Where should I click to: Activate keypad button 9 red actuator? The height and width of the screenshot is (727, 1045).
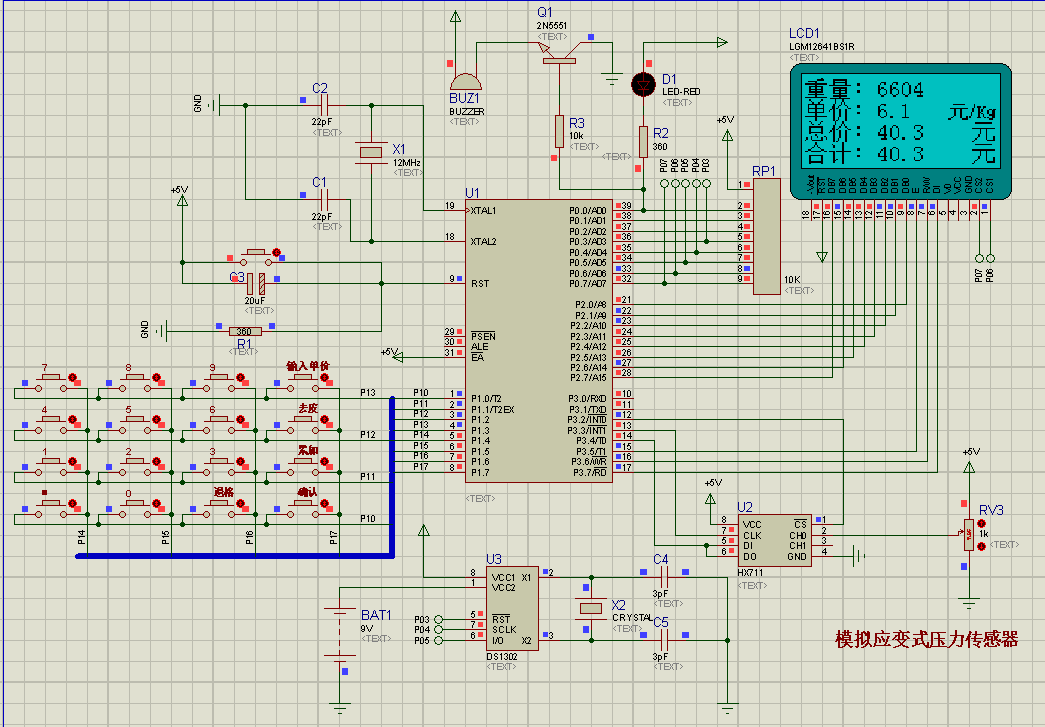[x=240, y=377]
